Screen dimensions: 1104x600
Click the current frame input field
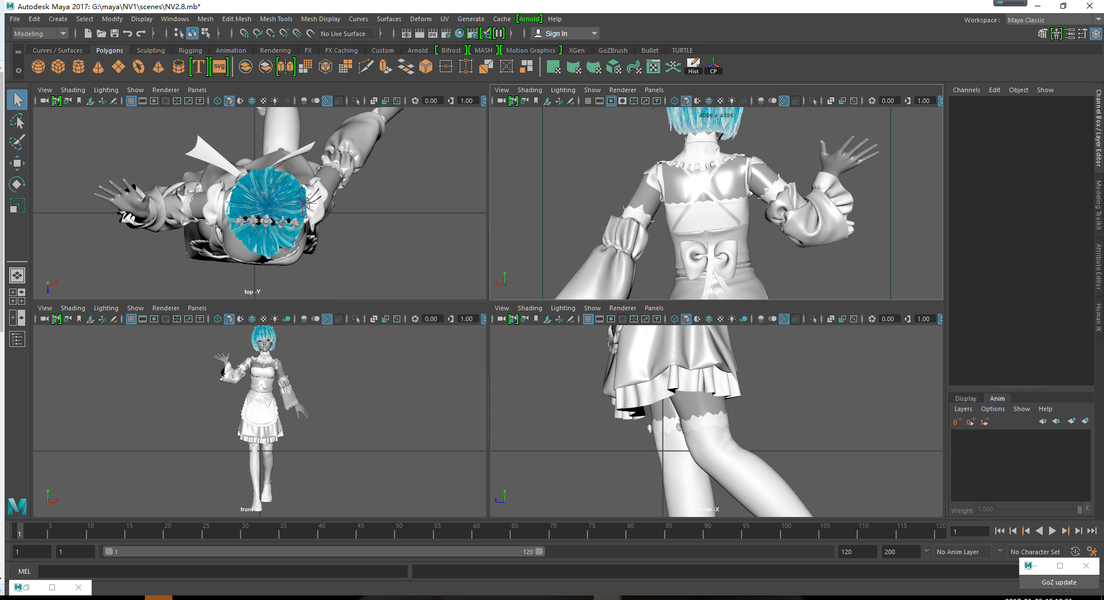(x=970, y=531)
